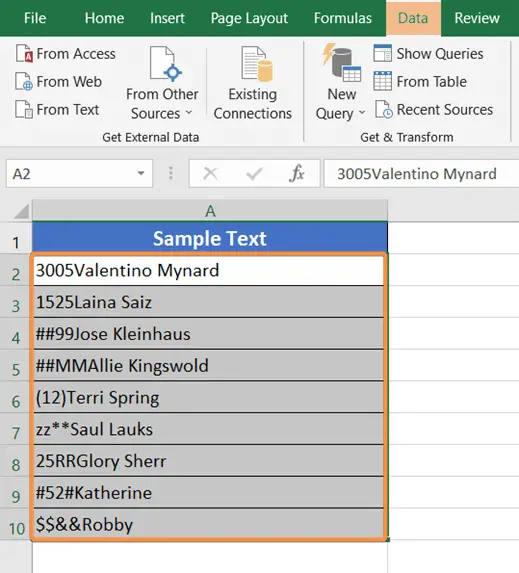The height and width of the screenshot is (573, 519).
Task: Open Existing Connections
Action: (x=253, y=83)
